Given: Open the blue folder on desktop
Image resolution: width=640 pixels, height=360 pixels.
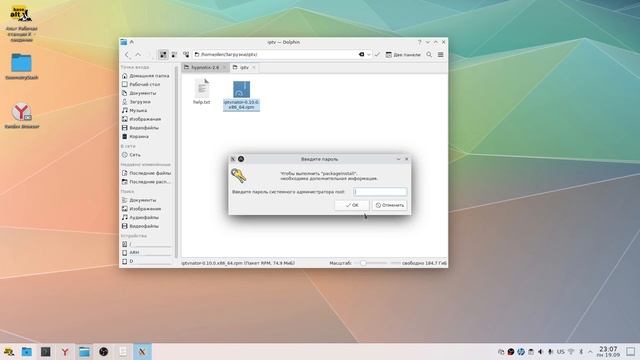Looking at the screenshot, I should coord(22,67).
